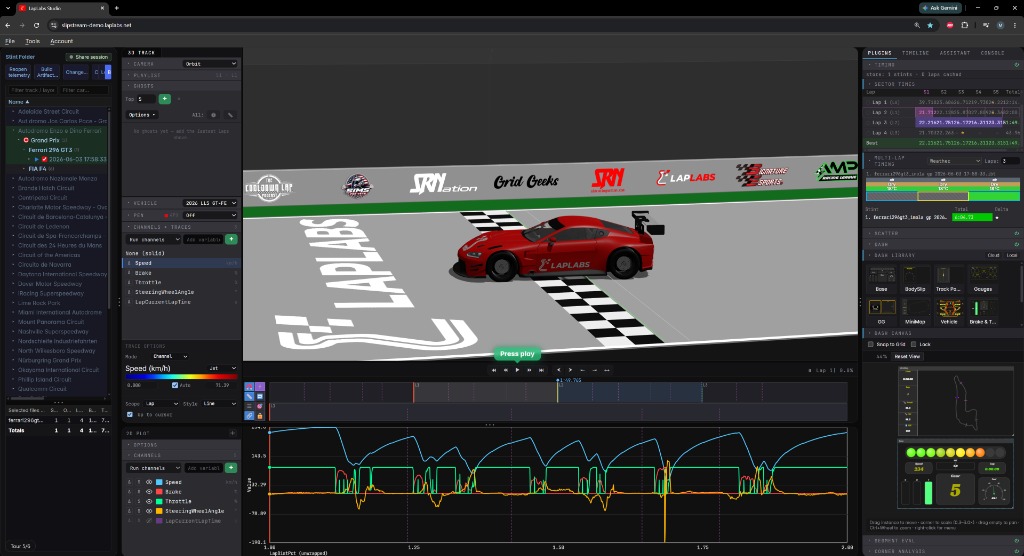Open the Jet colormap dropdown
The image size is (1024, 556).
click(221, 368)
